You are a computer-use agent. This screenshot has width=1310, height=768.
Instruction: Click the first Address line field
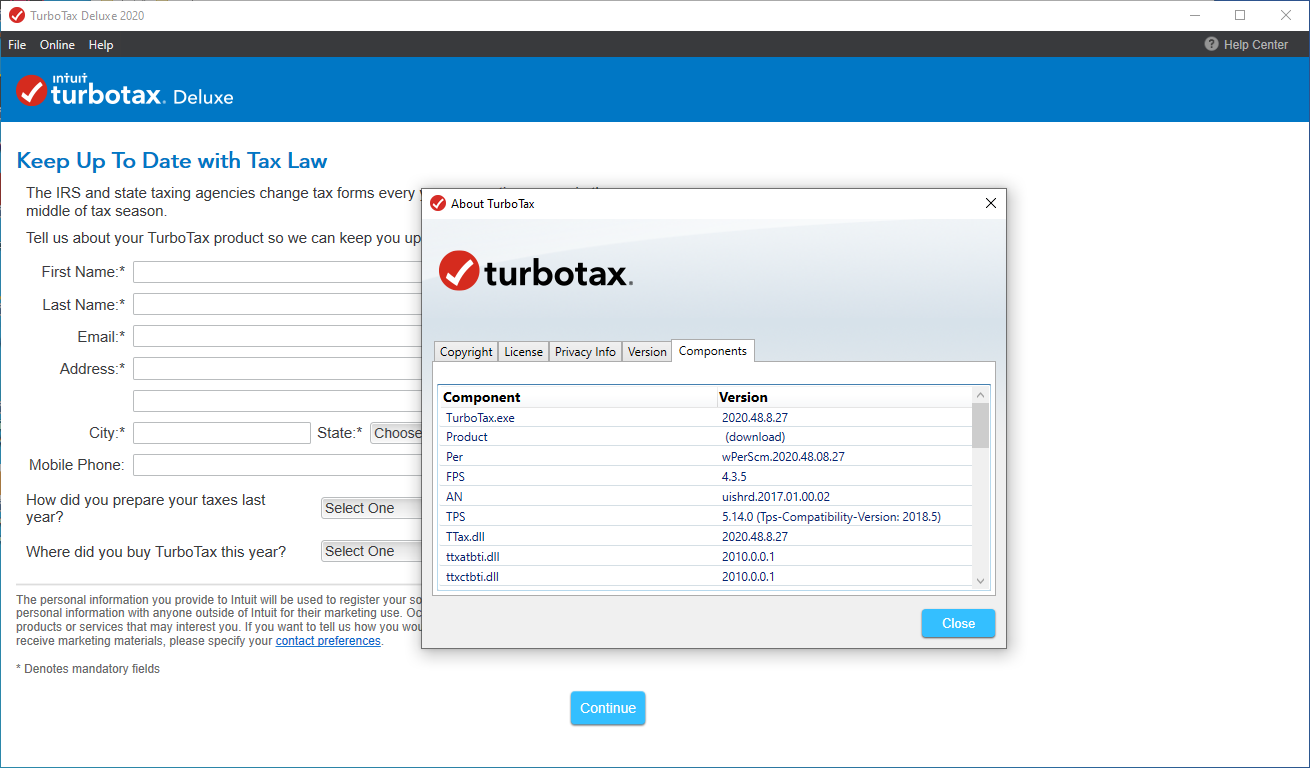tap(277, 369)
